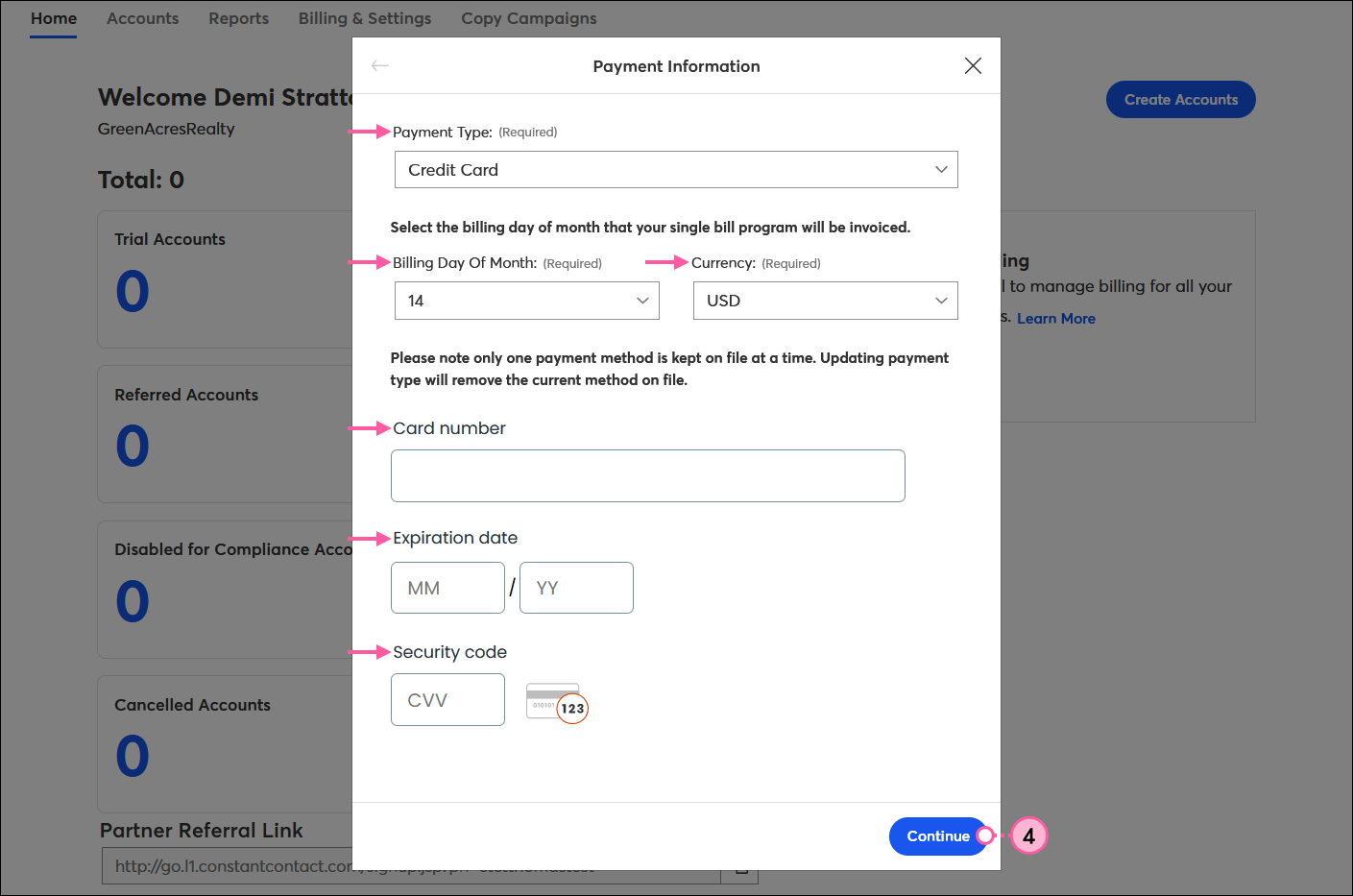Close the Payment Information dialog

click(x=973, y=65)
